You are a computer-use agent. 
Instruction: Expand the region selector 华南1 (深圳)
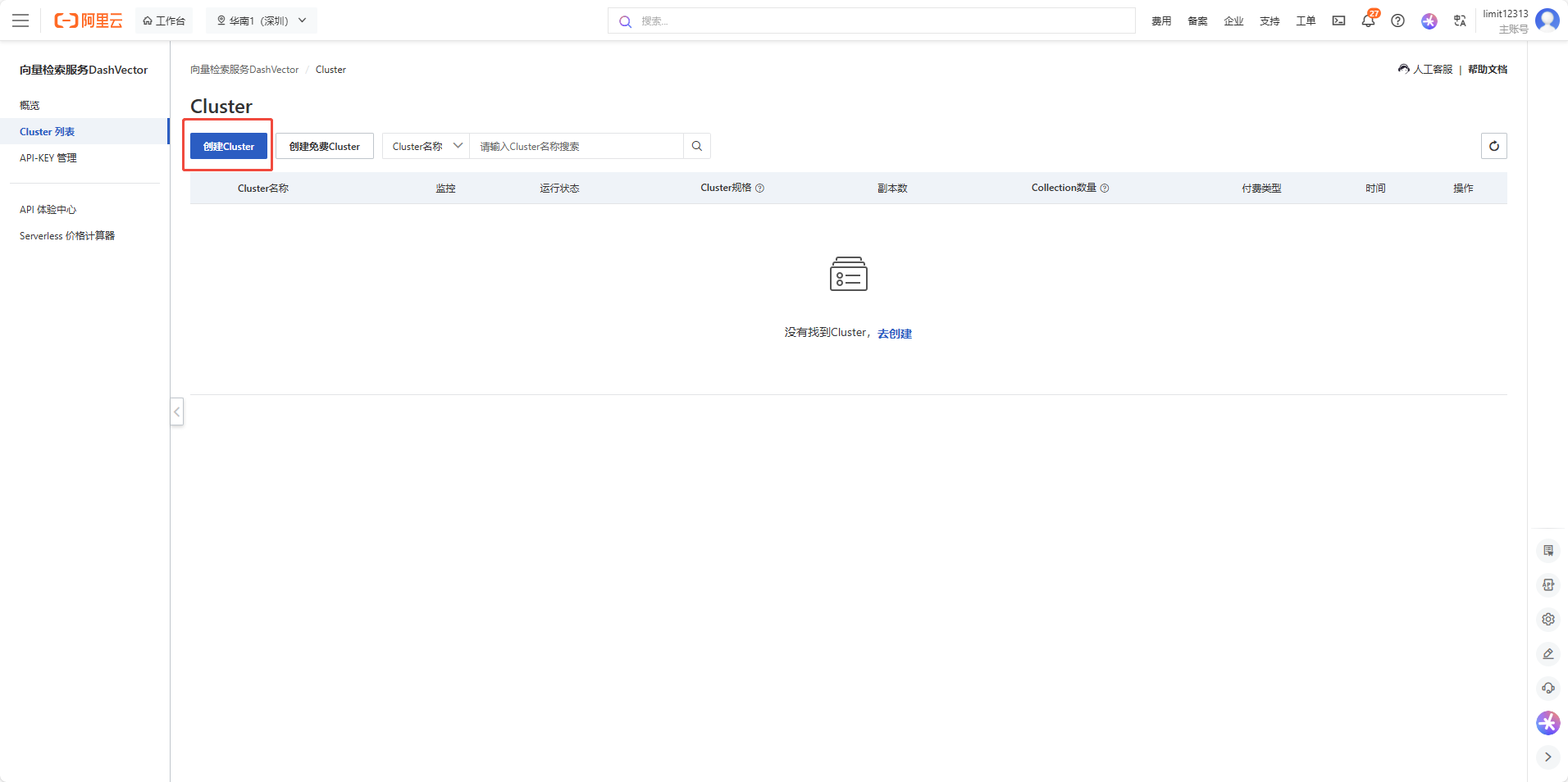point(261,20)
